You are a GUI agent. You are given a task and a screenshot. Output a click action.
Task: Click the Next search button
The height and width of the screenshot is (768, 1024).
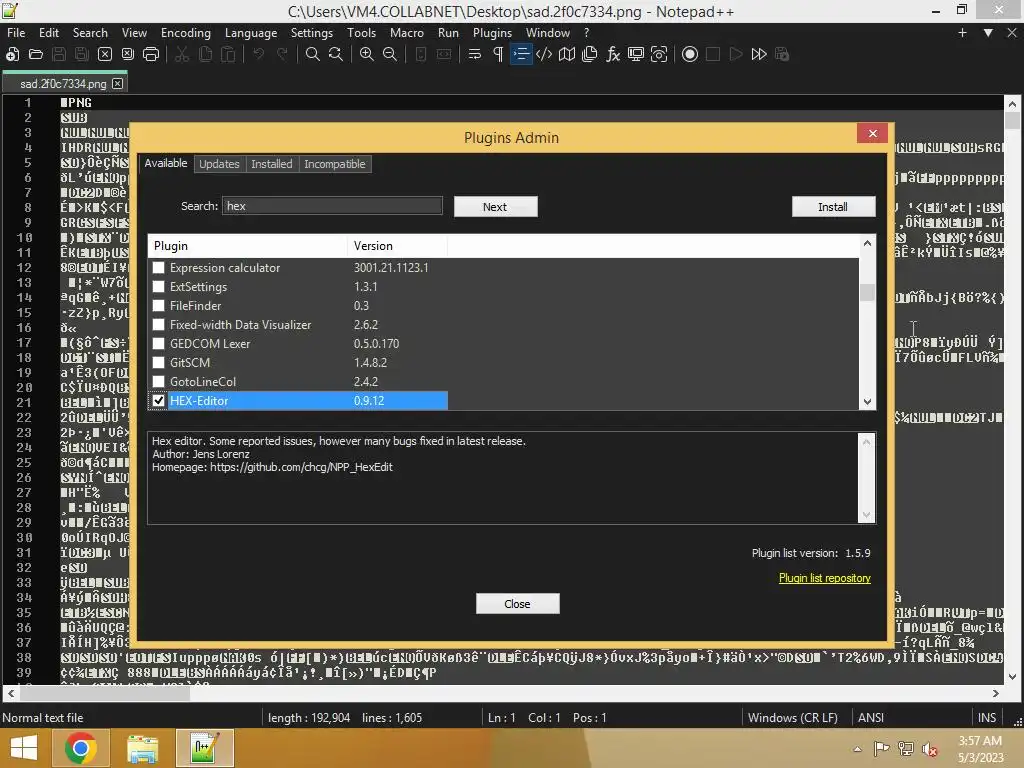[x=496, y=207]
